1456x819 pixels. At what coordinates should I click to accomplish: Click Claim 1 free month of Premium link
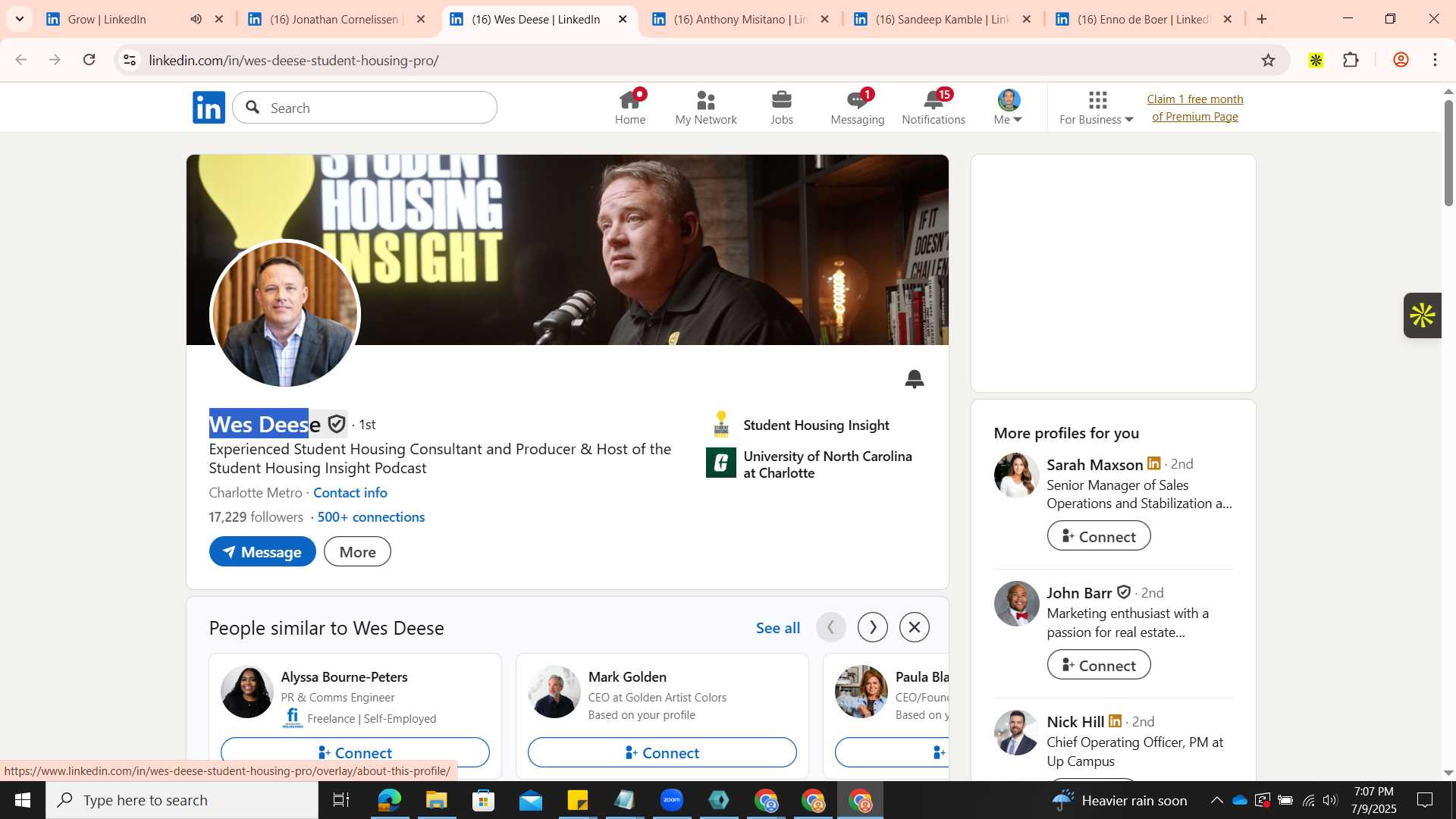coord(1195,108)
